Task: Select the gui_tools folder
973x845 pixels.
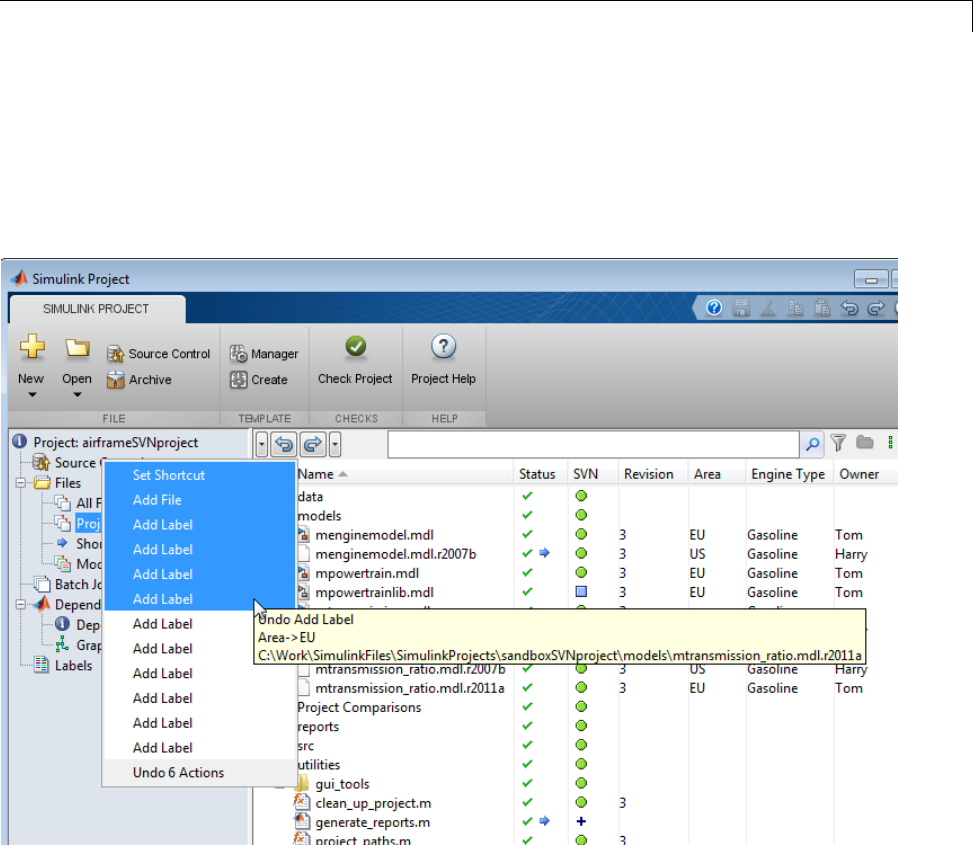Action: point(342,784)
